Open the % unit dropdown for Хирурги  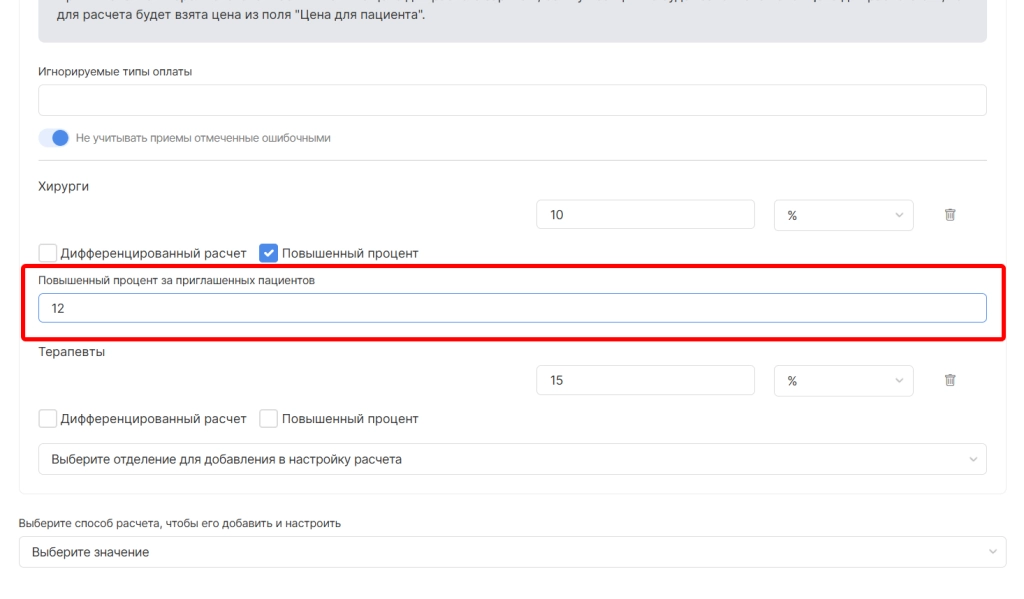point(843,215)
